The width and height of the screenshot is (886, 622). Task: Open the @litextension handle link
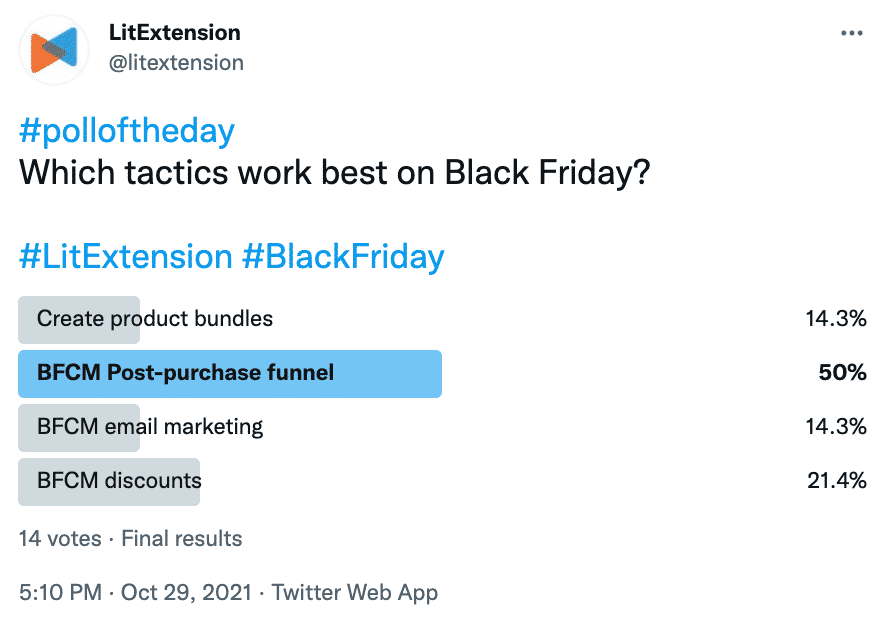pos(176,63)
